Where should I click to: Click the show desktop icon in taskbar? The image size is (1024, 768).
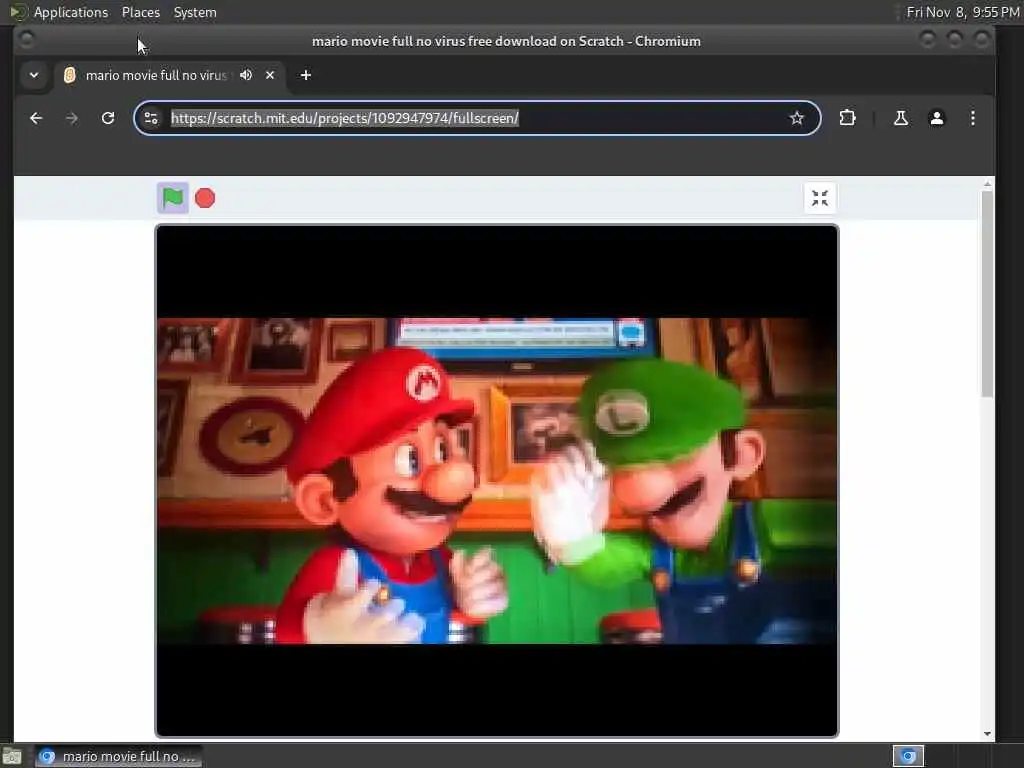tap(12, 756)
